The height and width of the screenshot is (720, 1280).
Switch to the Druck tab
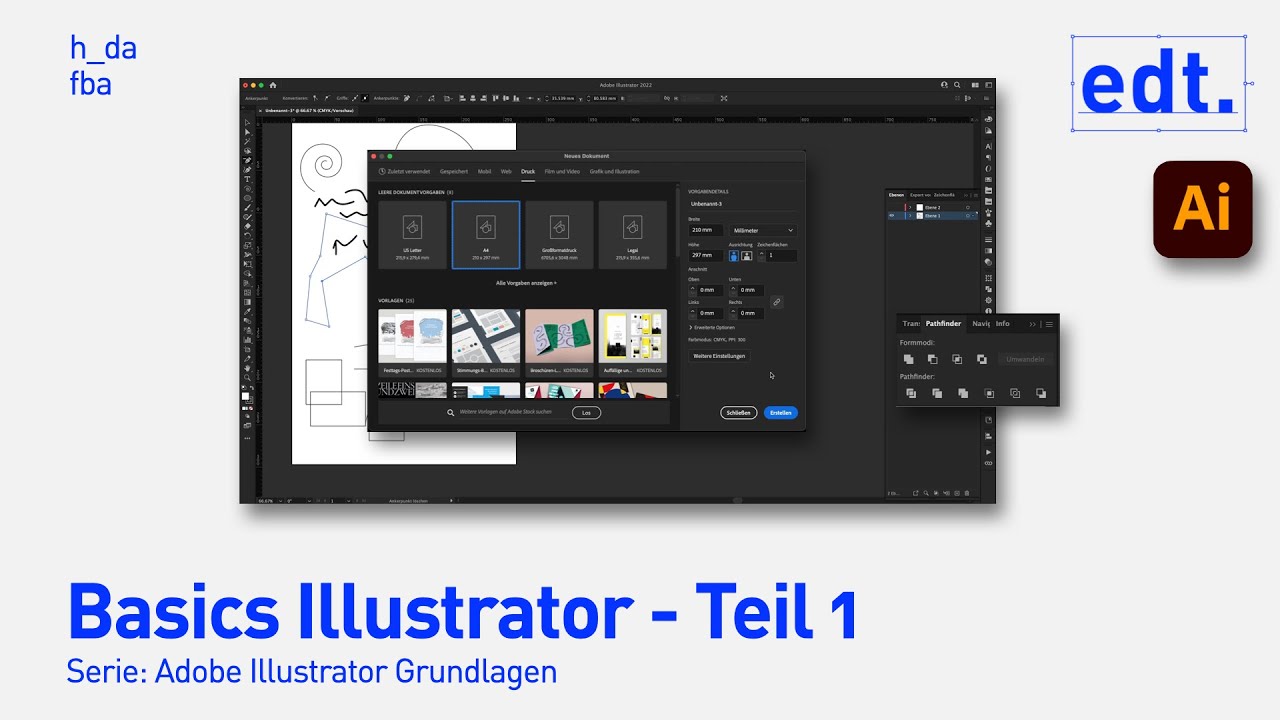(528, 172)
